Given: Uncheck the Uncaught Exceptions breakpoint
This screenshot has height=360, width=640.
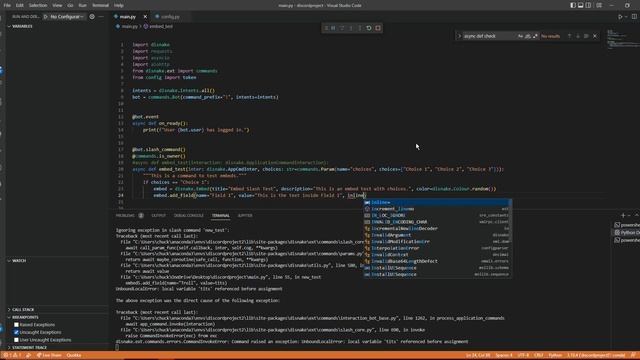Looking at the screenshot, I should click(x=16, y=332).
